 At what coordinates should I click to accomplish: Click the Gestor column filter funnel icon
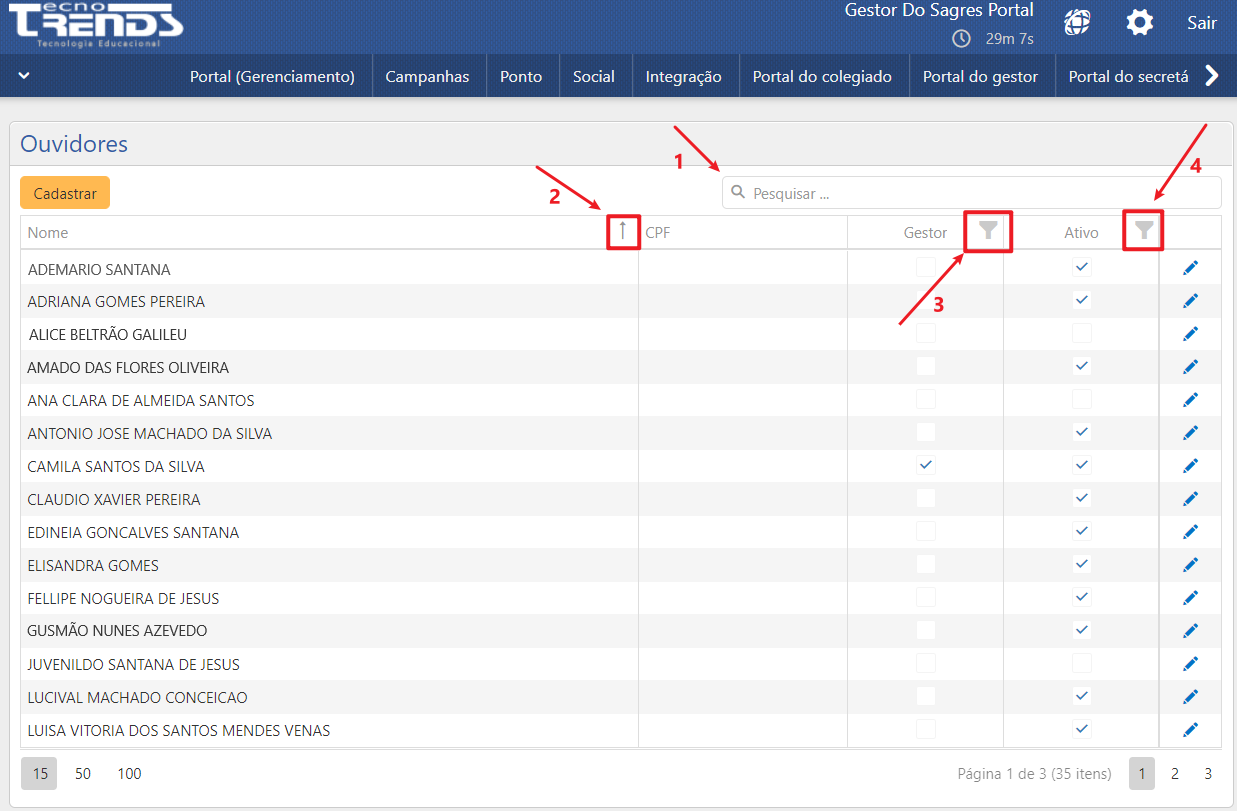(x=988, y=231)
